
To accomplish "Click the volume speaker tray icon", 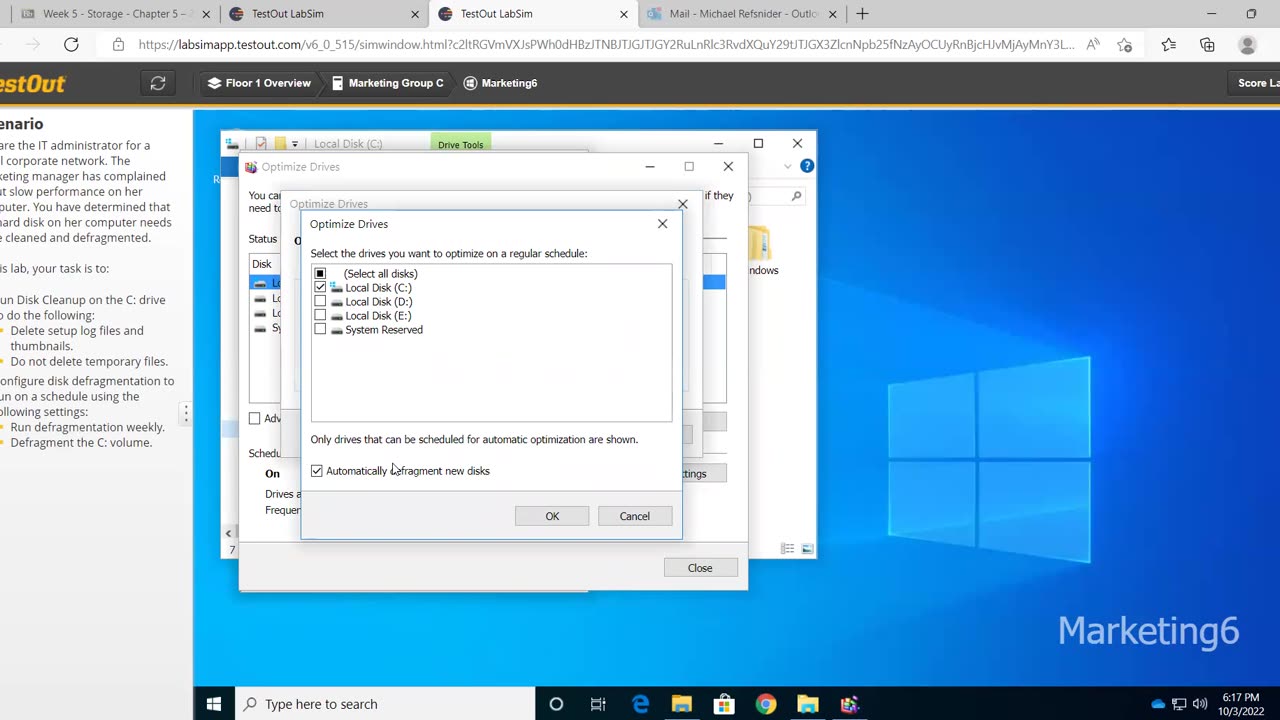I will pos(1200,704).
